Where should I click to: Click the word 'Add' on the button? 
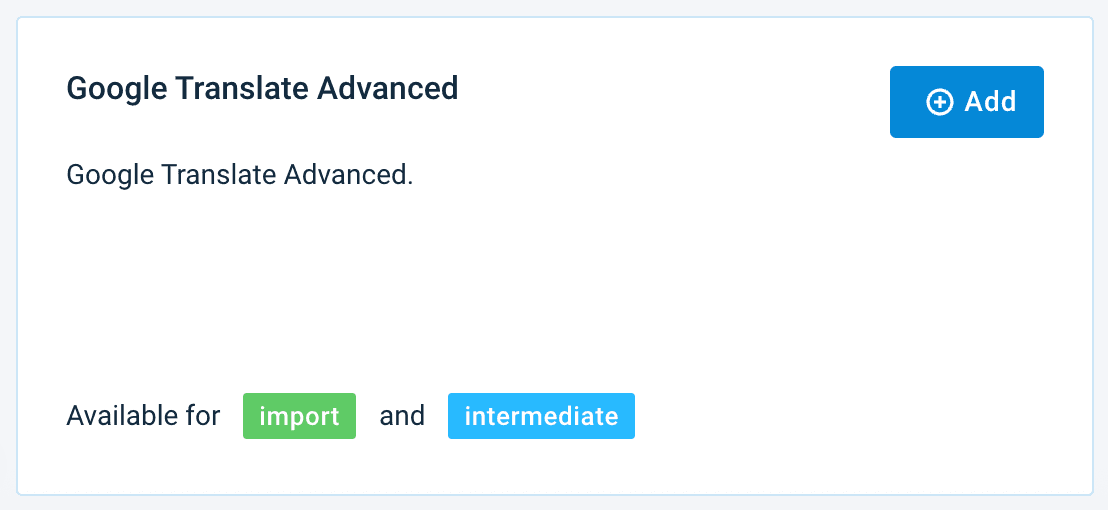[x=990, y=102]
